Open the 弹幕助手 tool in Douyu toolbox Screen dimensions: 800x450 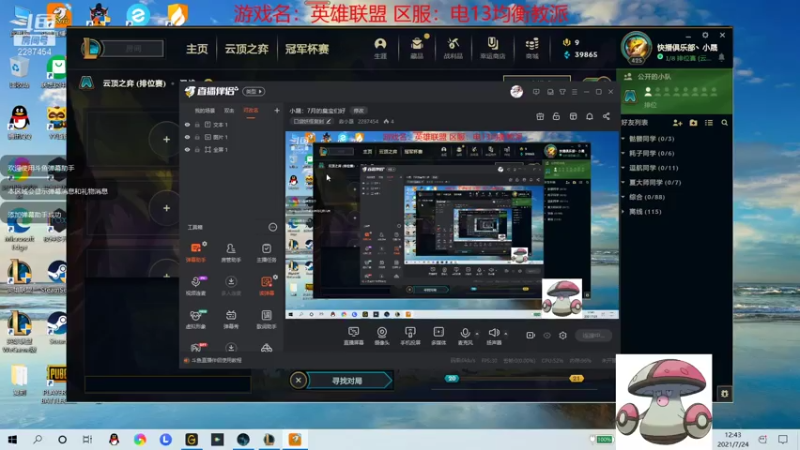[x=195, y=252]
